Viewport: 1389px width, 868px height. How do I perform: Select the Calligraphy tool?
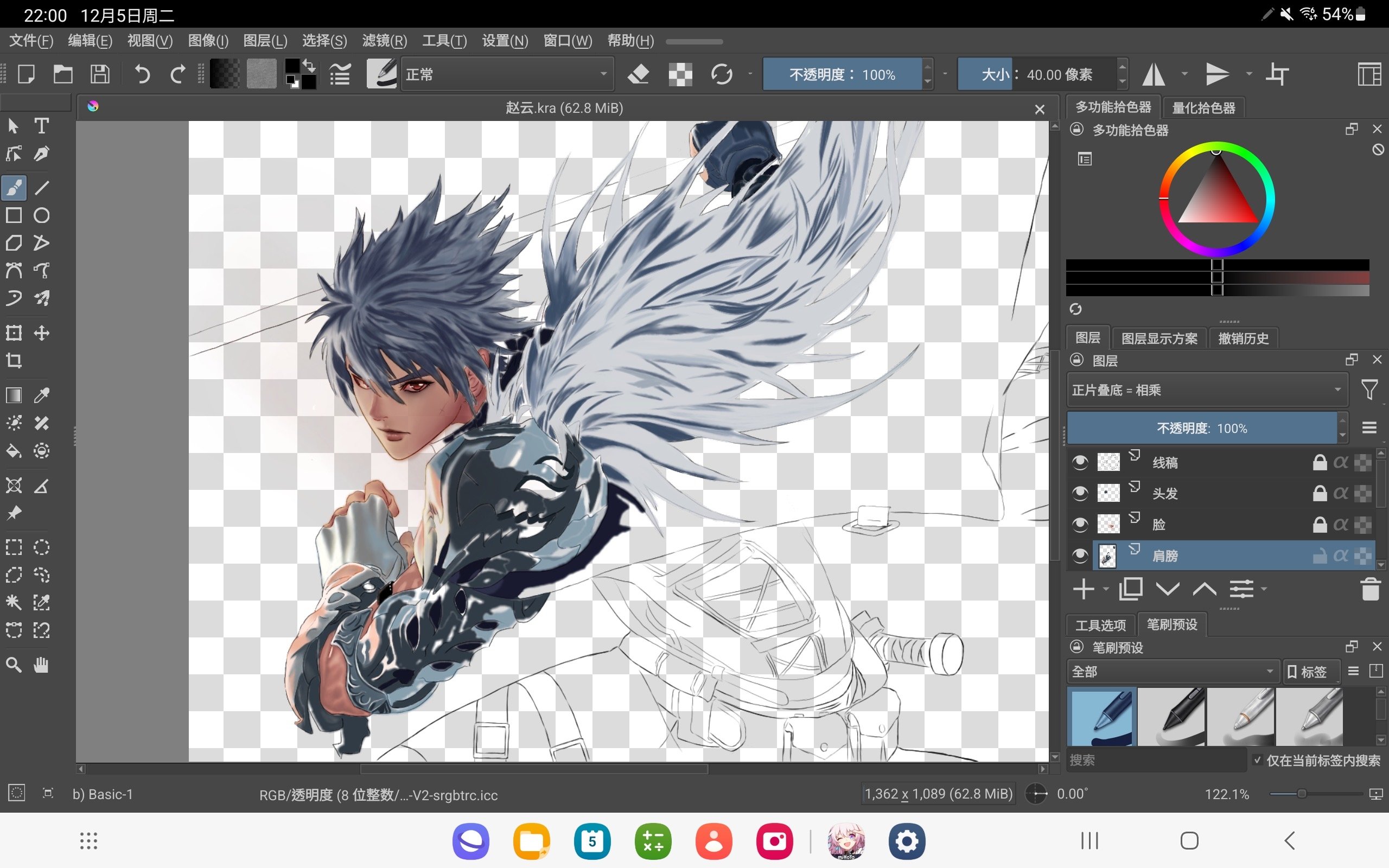tap(41, 154)
